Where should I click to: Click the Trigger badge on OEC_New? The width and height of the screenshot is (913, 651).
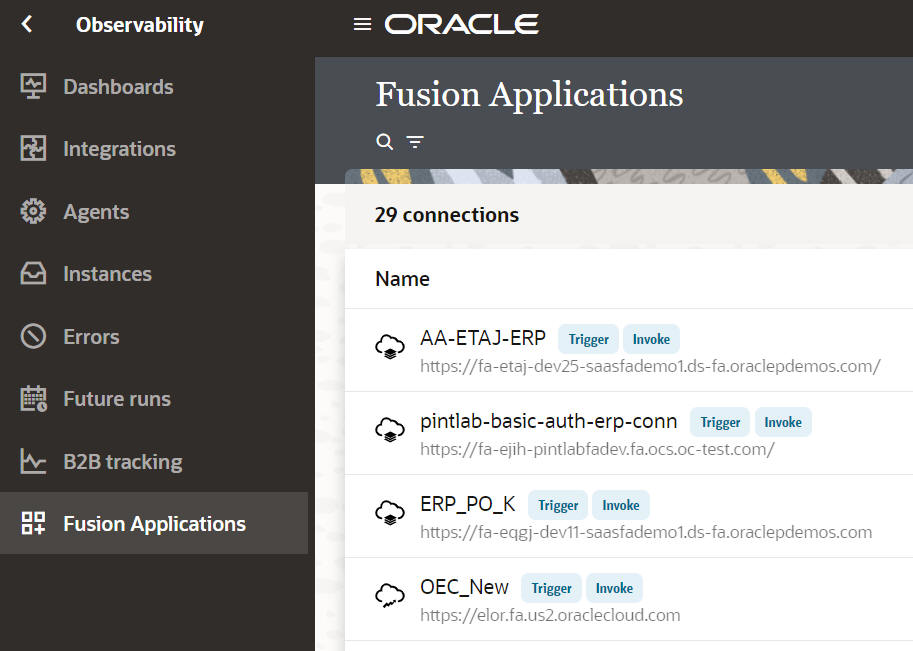pos(551,588)
